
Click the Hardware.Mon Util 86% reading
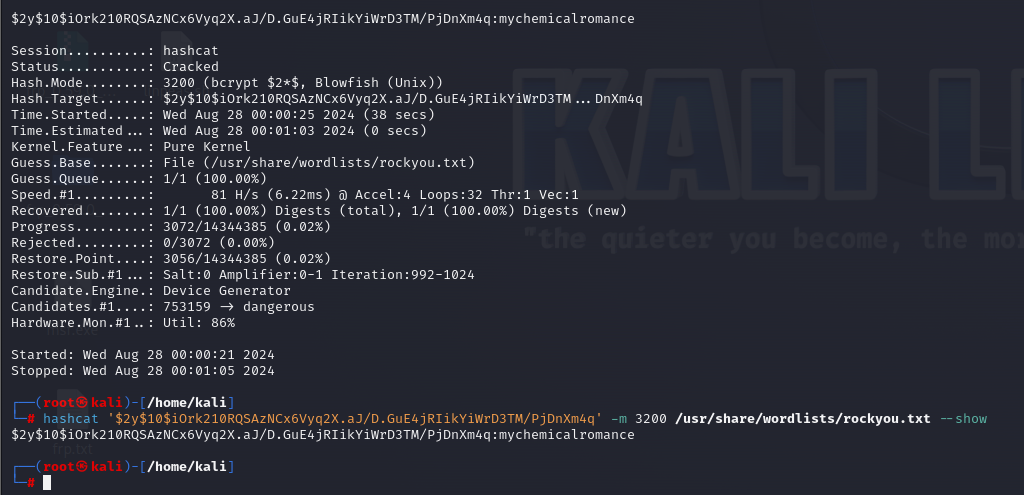[199, 323]
